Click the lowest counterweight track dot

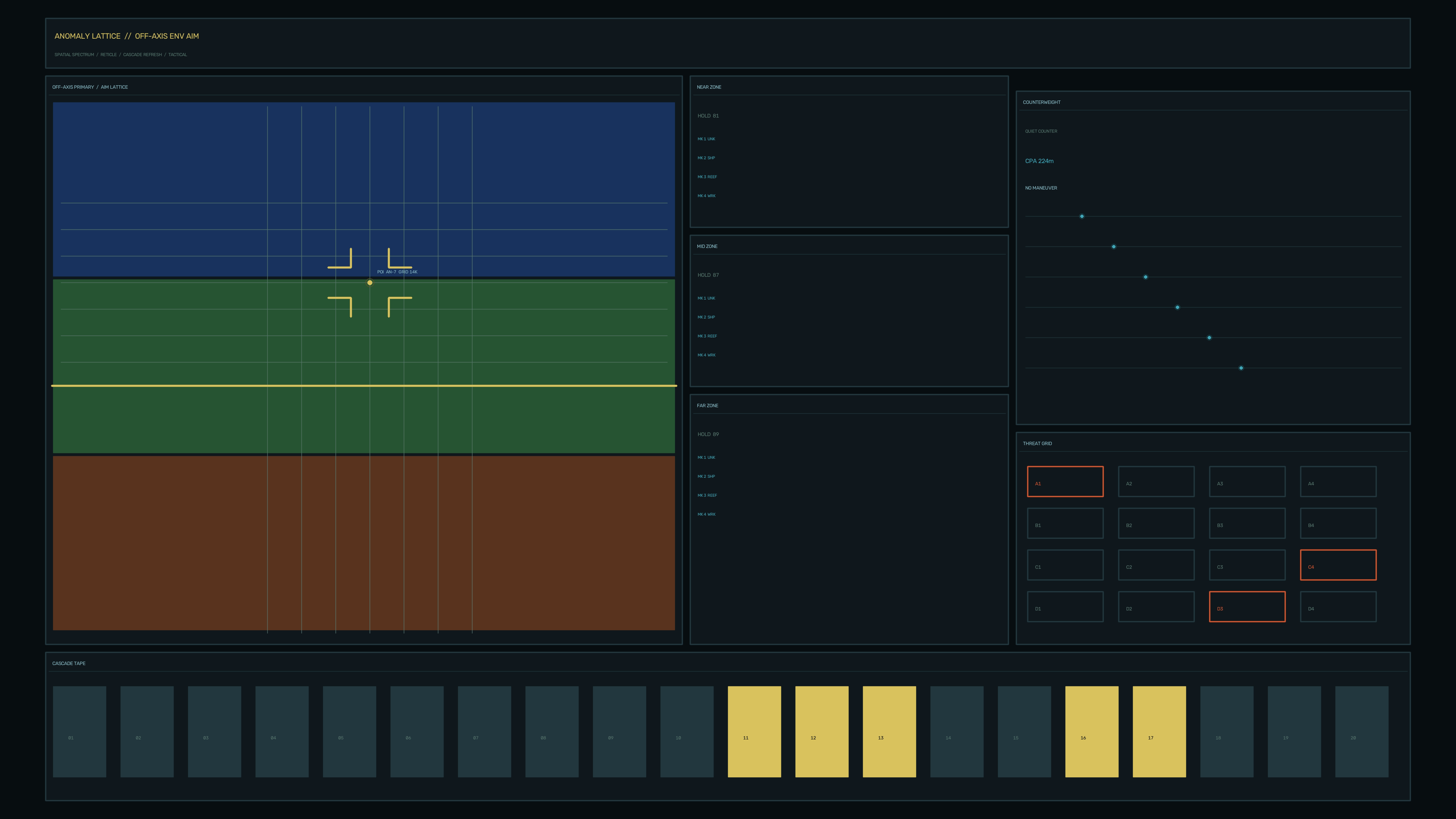click(1241, 368)
